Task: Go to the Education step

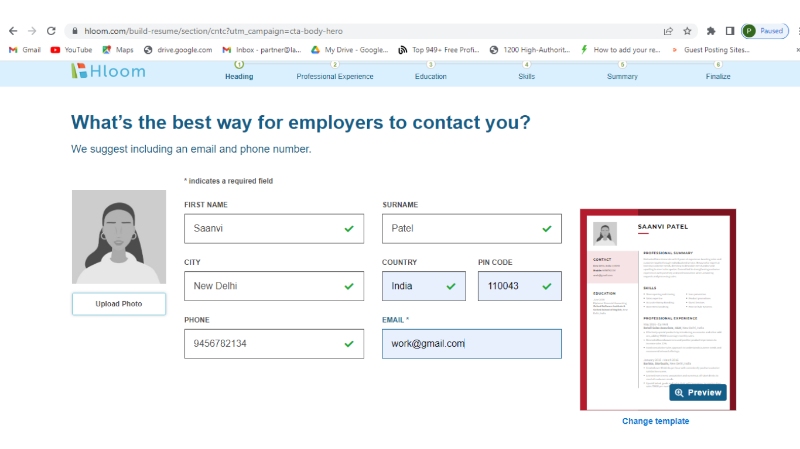Action: coord(430,71)
